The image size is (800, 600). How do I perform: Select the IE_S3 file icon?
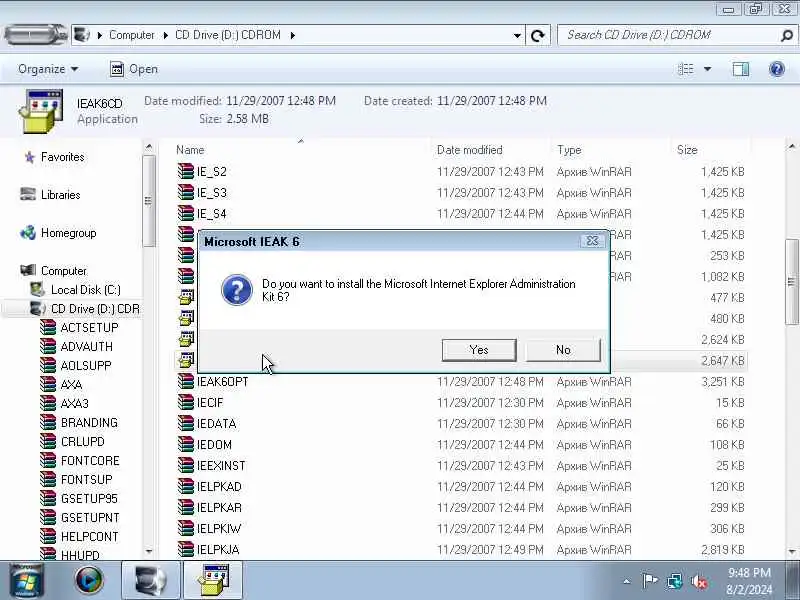[x=186, y=192]
